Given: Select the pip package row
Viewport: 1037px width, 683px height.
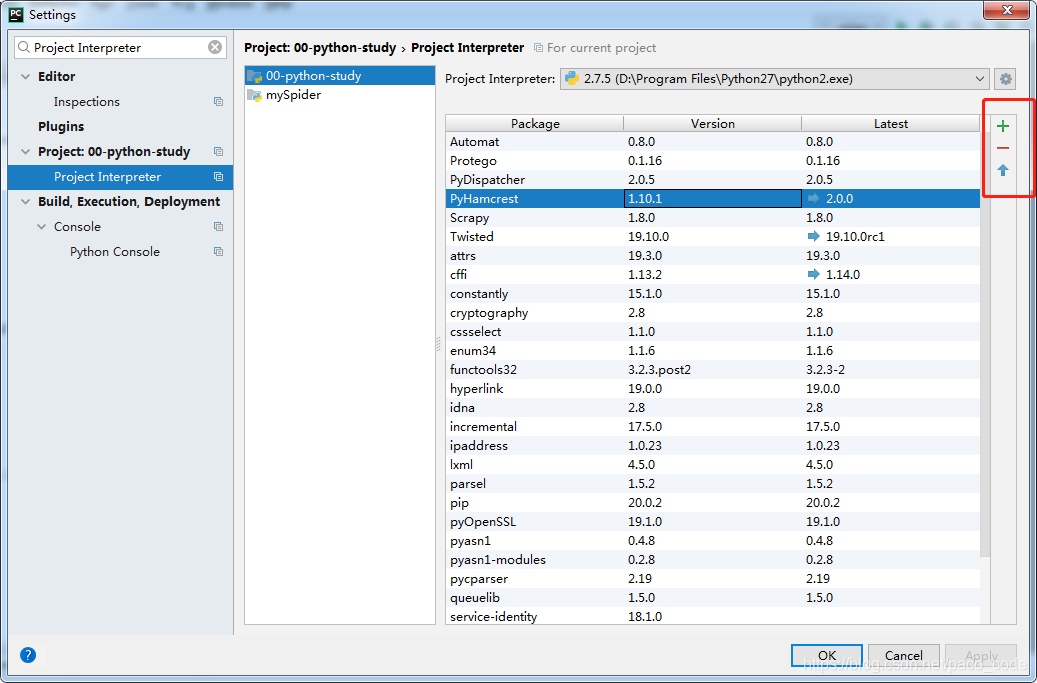Looking at the screenshot, I should (x=712, y=503).
